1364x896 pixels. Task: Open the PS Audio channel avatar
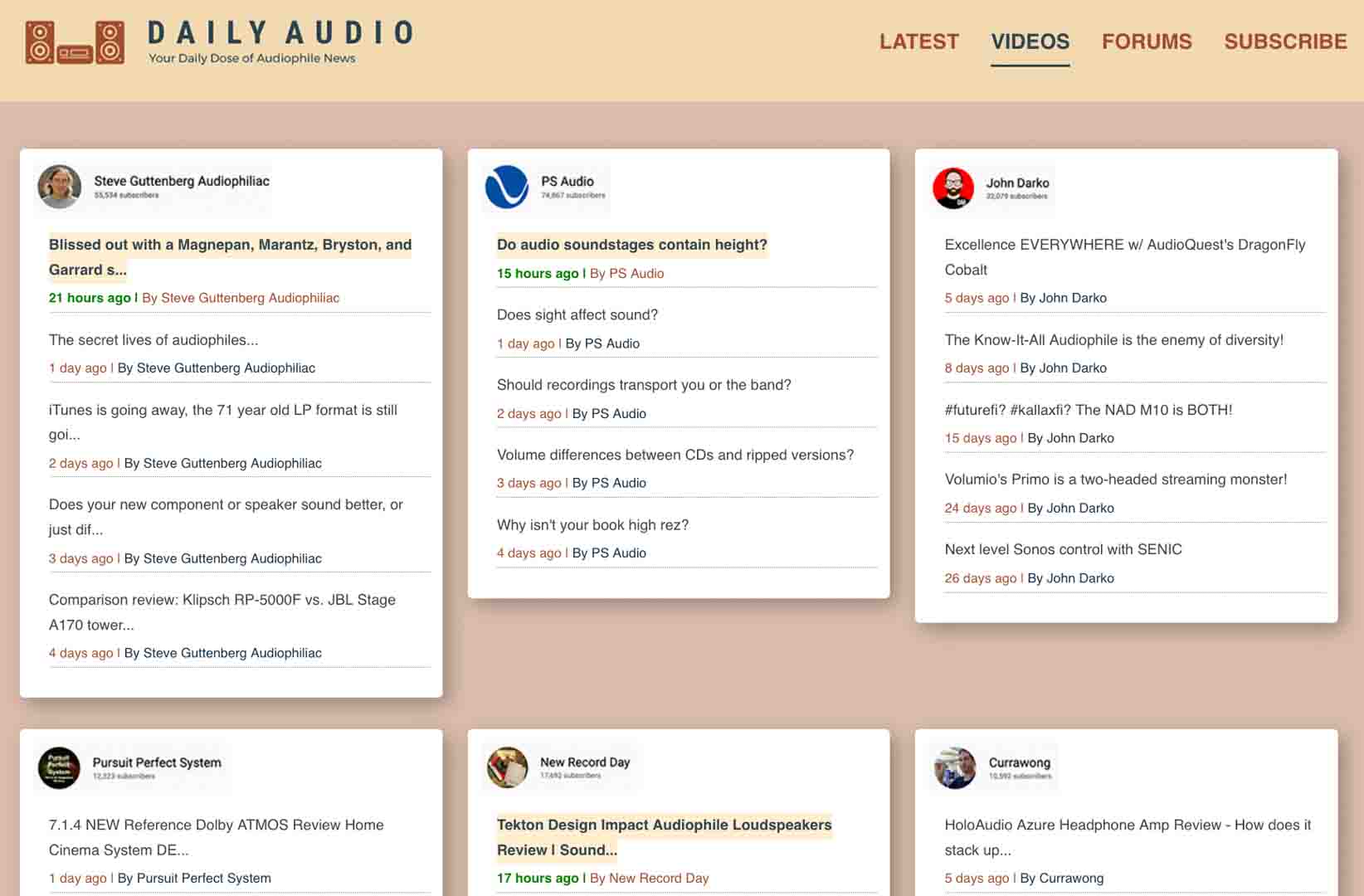(507, 187)
